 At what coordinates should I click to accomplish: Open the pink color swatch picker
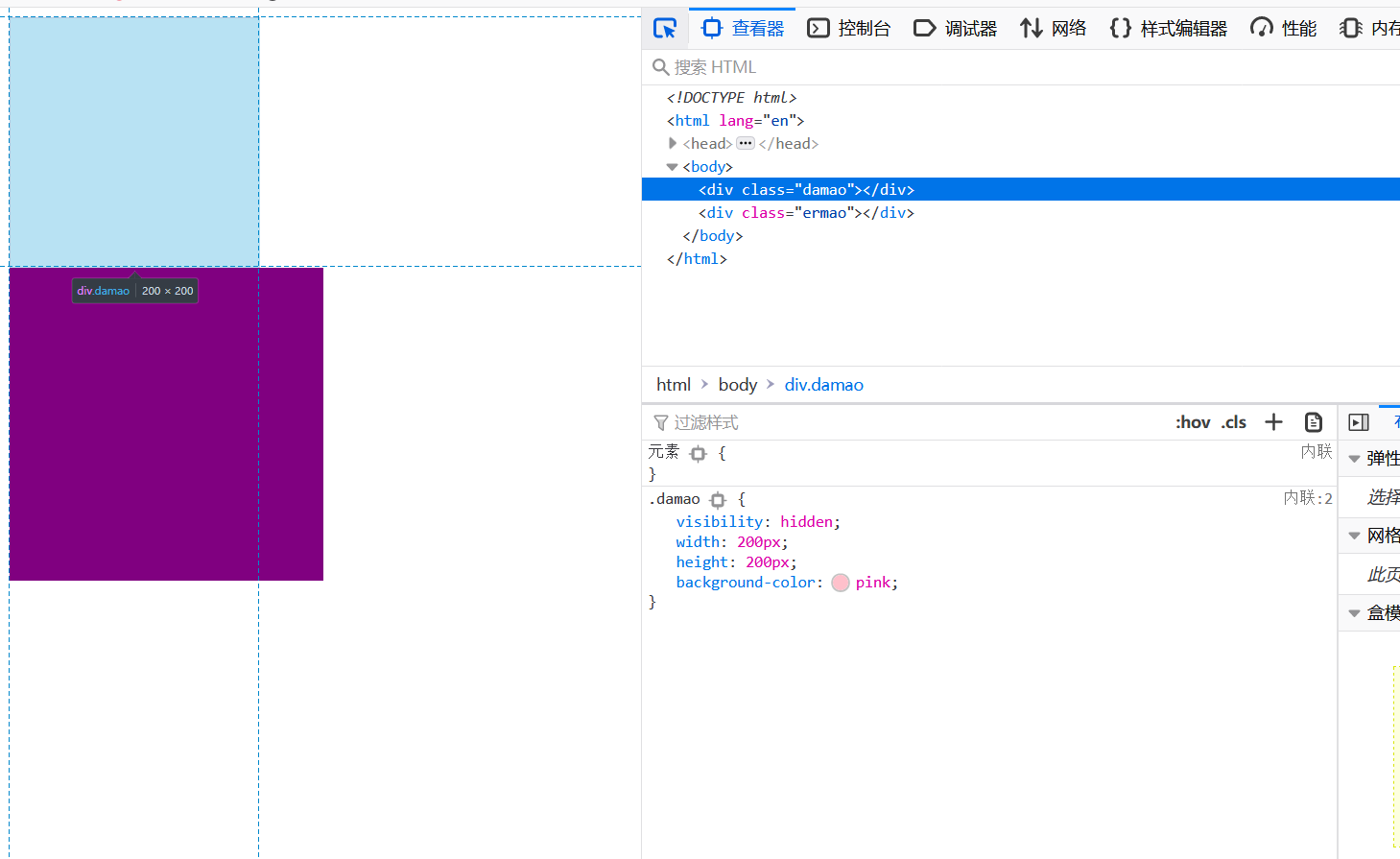pos(841,583)
